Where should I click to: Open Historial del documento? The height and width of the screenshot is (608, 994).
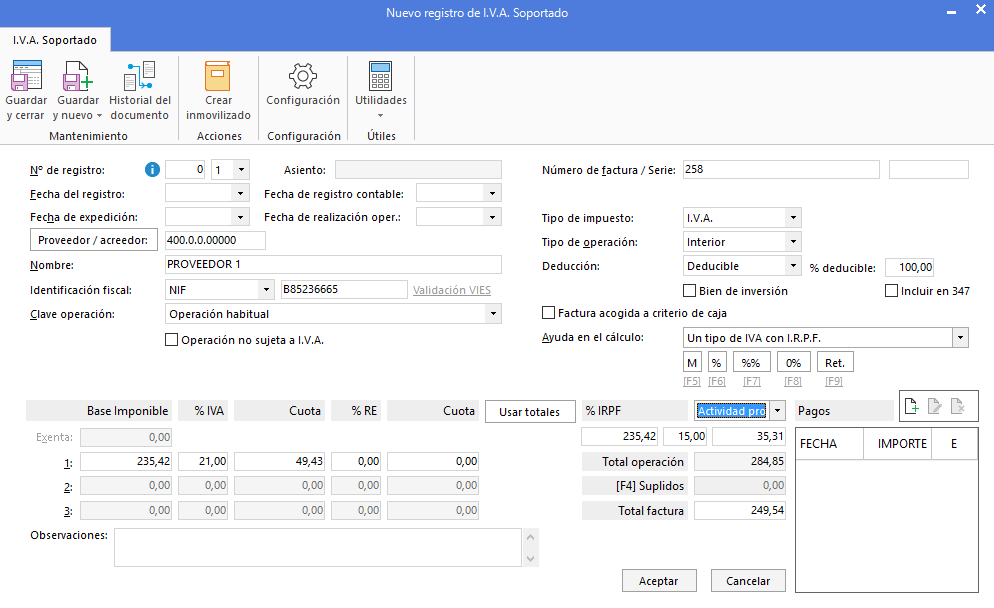pos(139,91)
